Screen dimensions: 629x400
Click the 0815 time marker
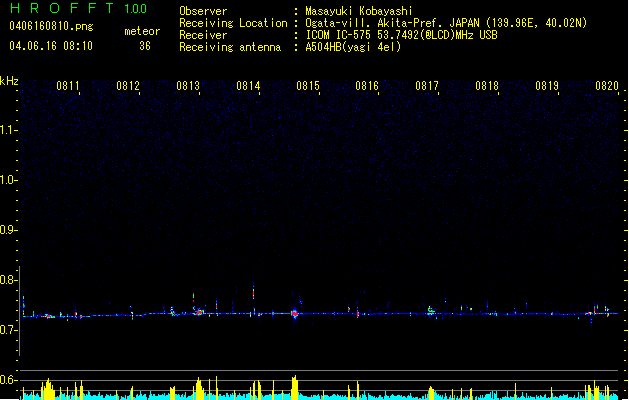point(308,86)
